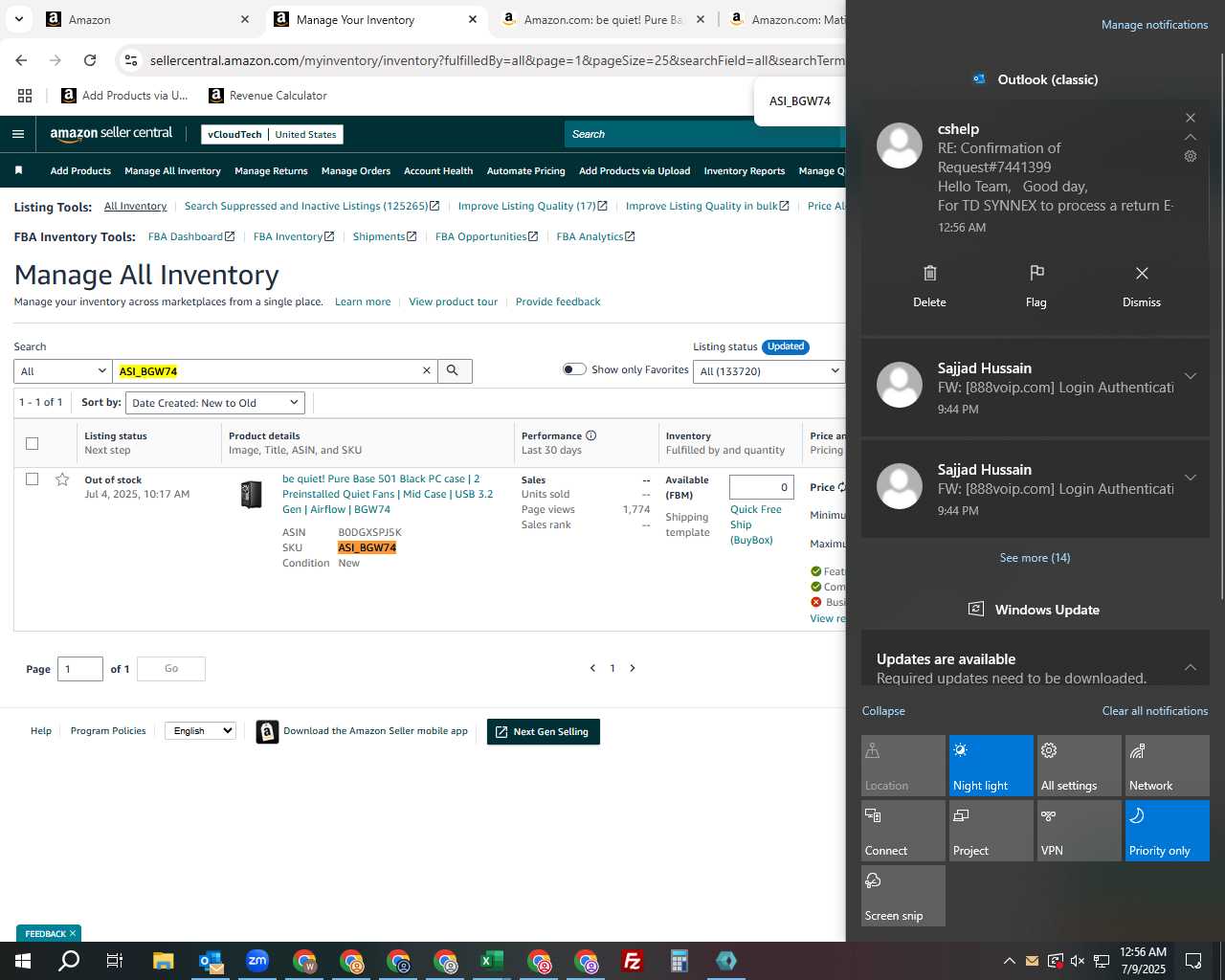This screenshot has height=980, width=1225.
Task: Open FileZilla from the taskbar
Action: (x=632, y=961)
